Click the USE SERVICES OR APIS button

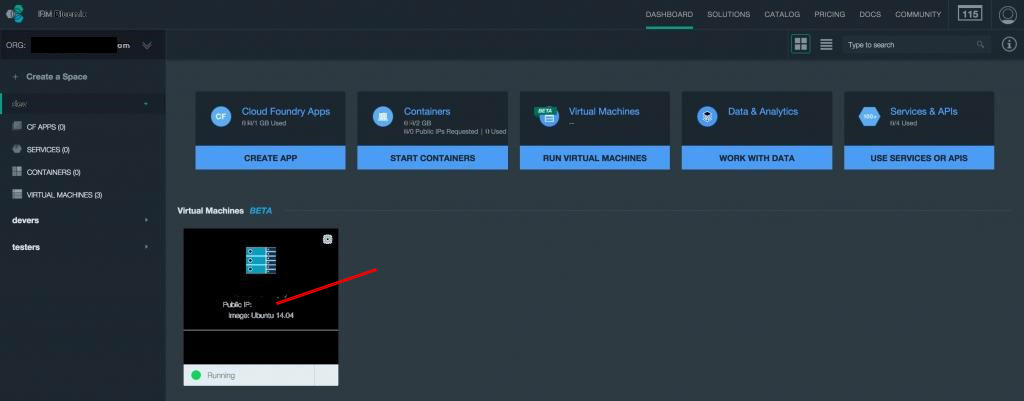919,158
